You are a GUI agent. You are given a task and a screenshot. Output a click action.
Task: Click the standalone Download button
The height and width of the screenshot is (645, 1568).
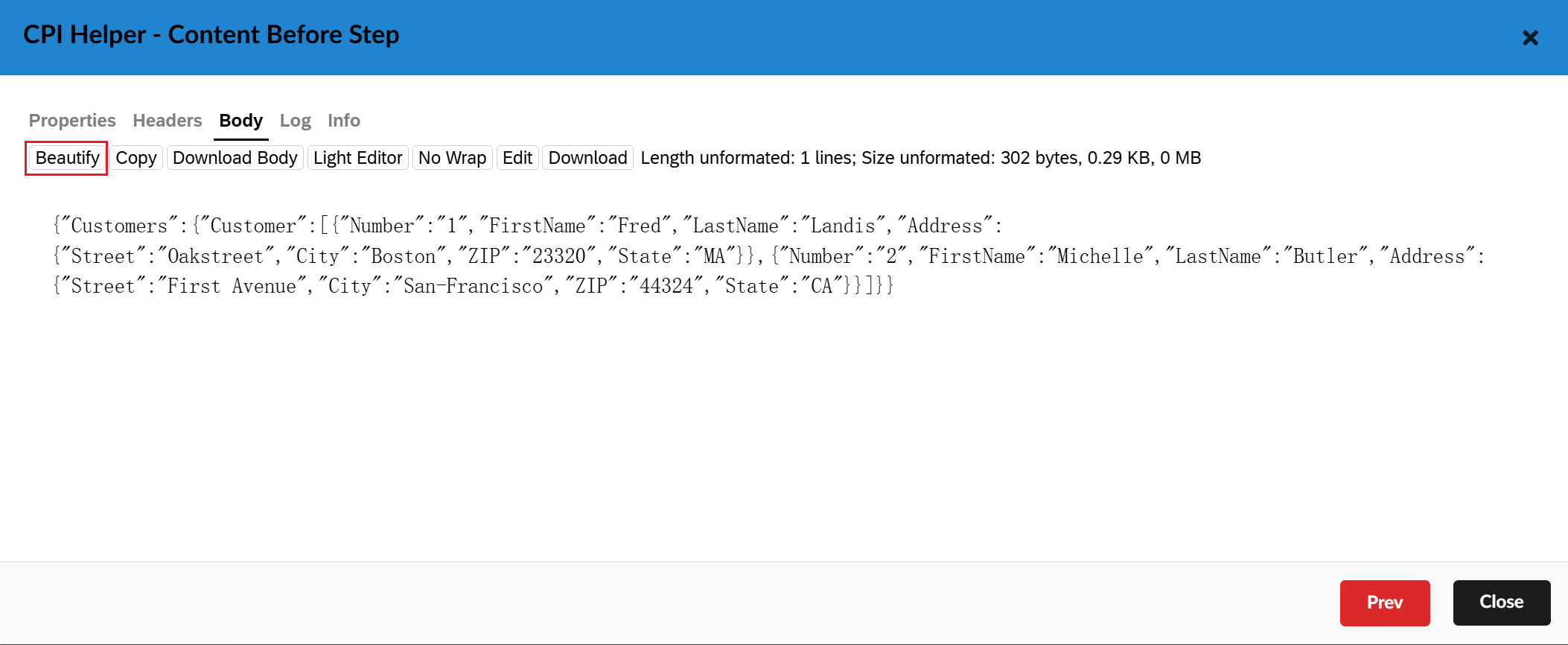[587, 158]
